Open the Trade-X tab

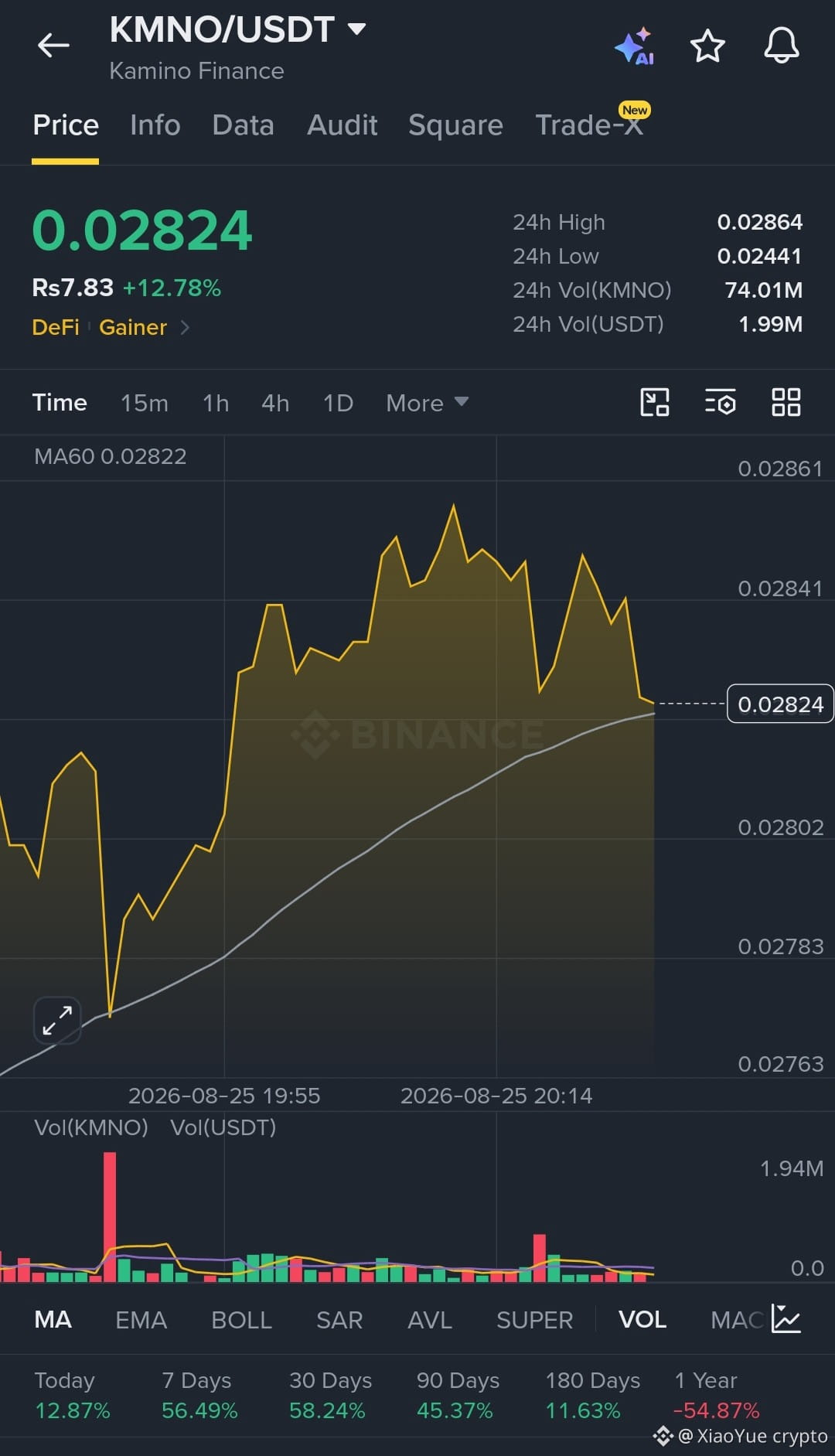(589, 125)
